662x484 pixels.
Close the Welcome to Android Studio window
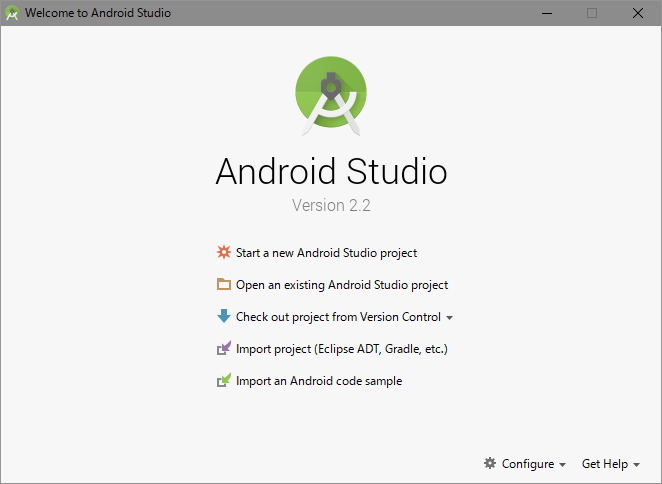[638, 13]
